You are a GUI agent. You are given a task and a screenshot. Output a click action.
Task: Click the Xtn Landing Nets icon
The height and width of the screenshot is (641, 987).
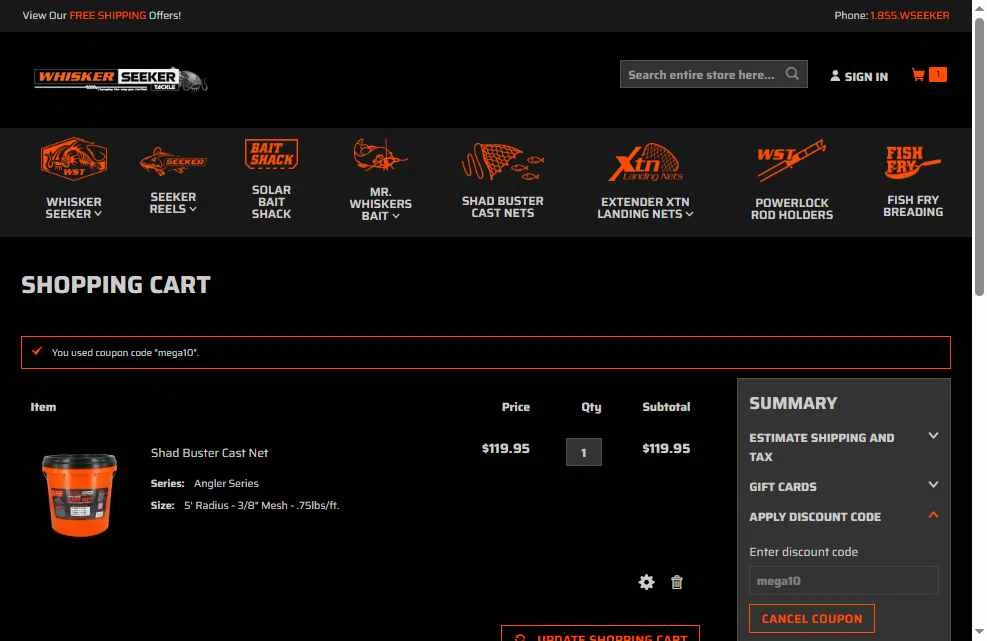[645, 162]
